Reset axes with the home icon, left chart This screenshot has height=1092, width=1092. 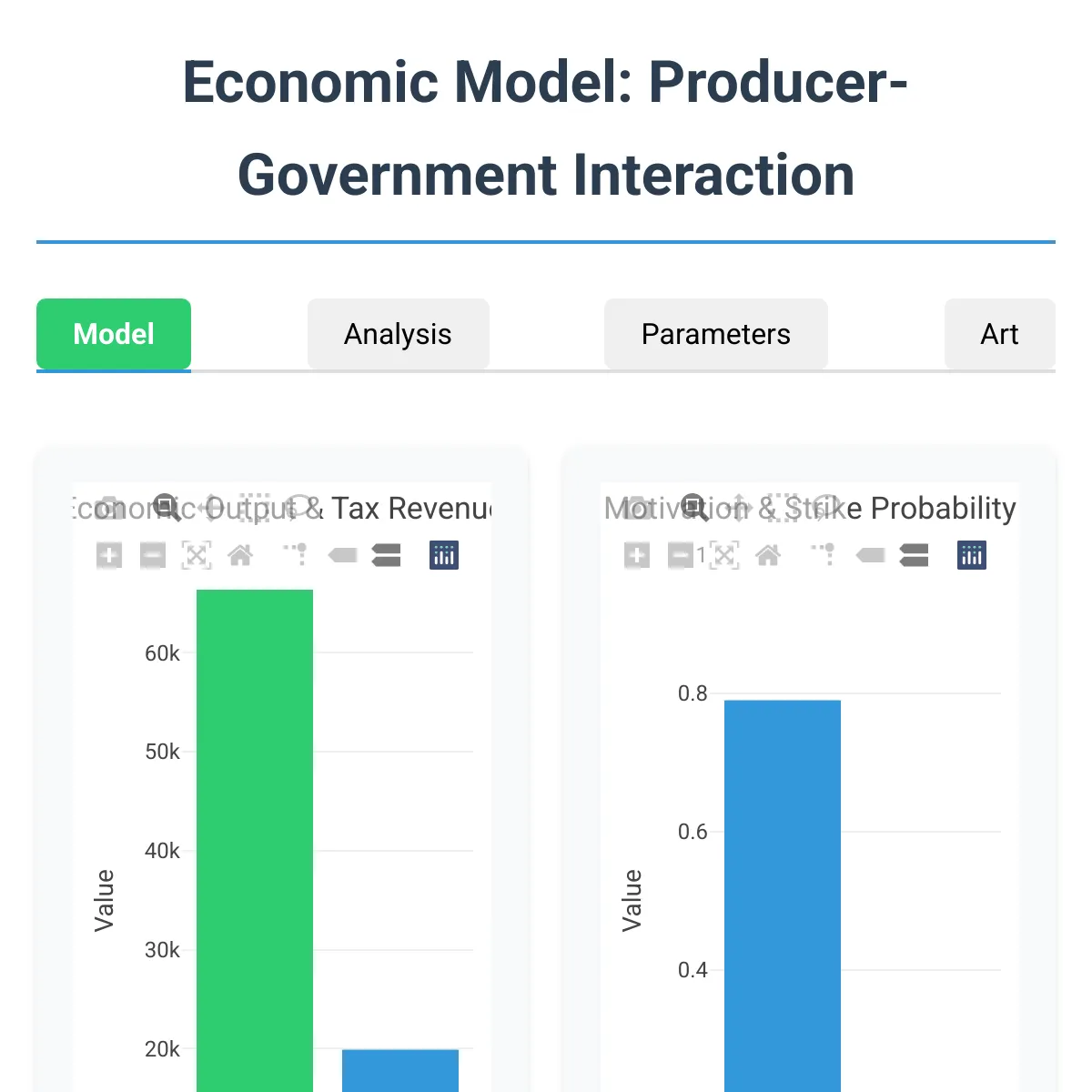(x=240, y=555)
